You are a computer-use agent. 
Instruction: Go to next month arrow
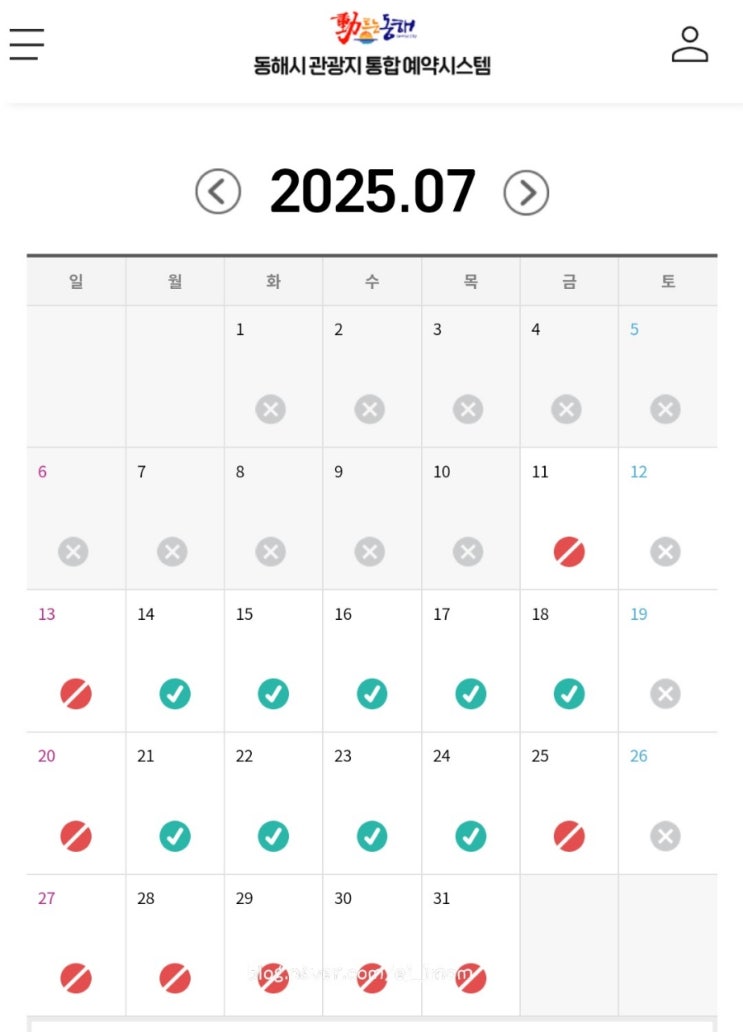pos(526,192)
